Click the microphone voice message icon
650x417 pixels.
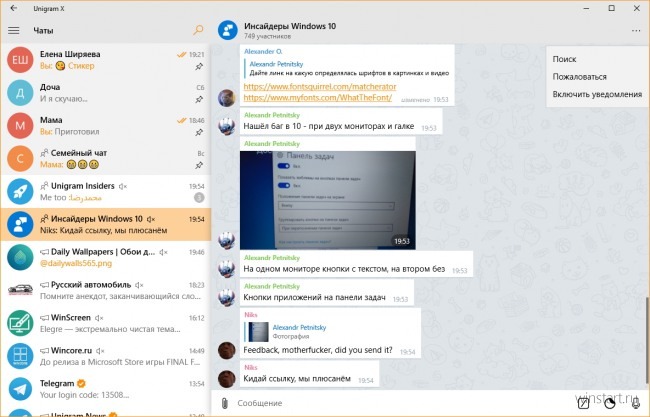(x=635, y=402)
